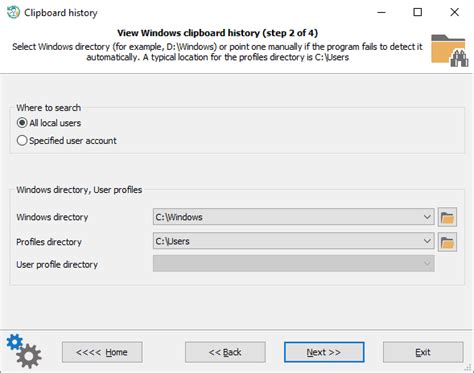Click the browse folder icon for Profiles directory

point(447,242)
